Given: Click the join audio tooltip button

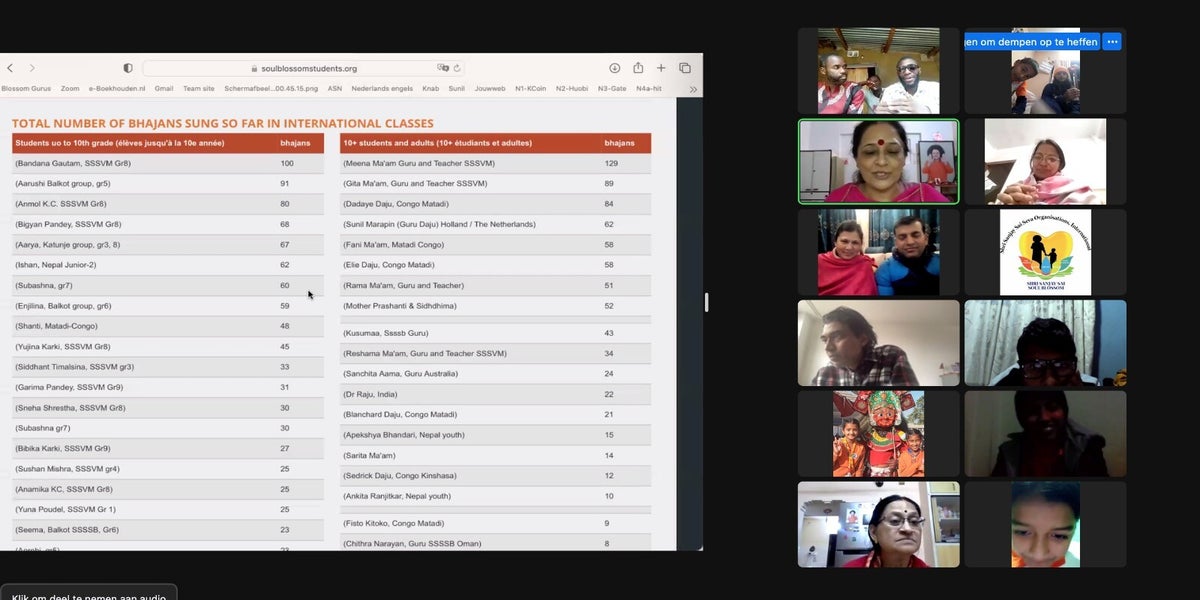Looking at the screenshot, I should 88,594.
